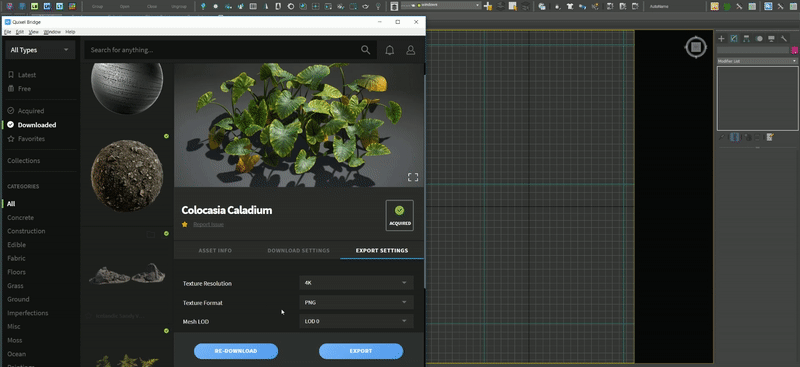Toggle the favorite star under Colocasia Caladium

pos(185,224)
